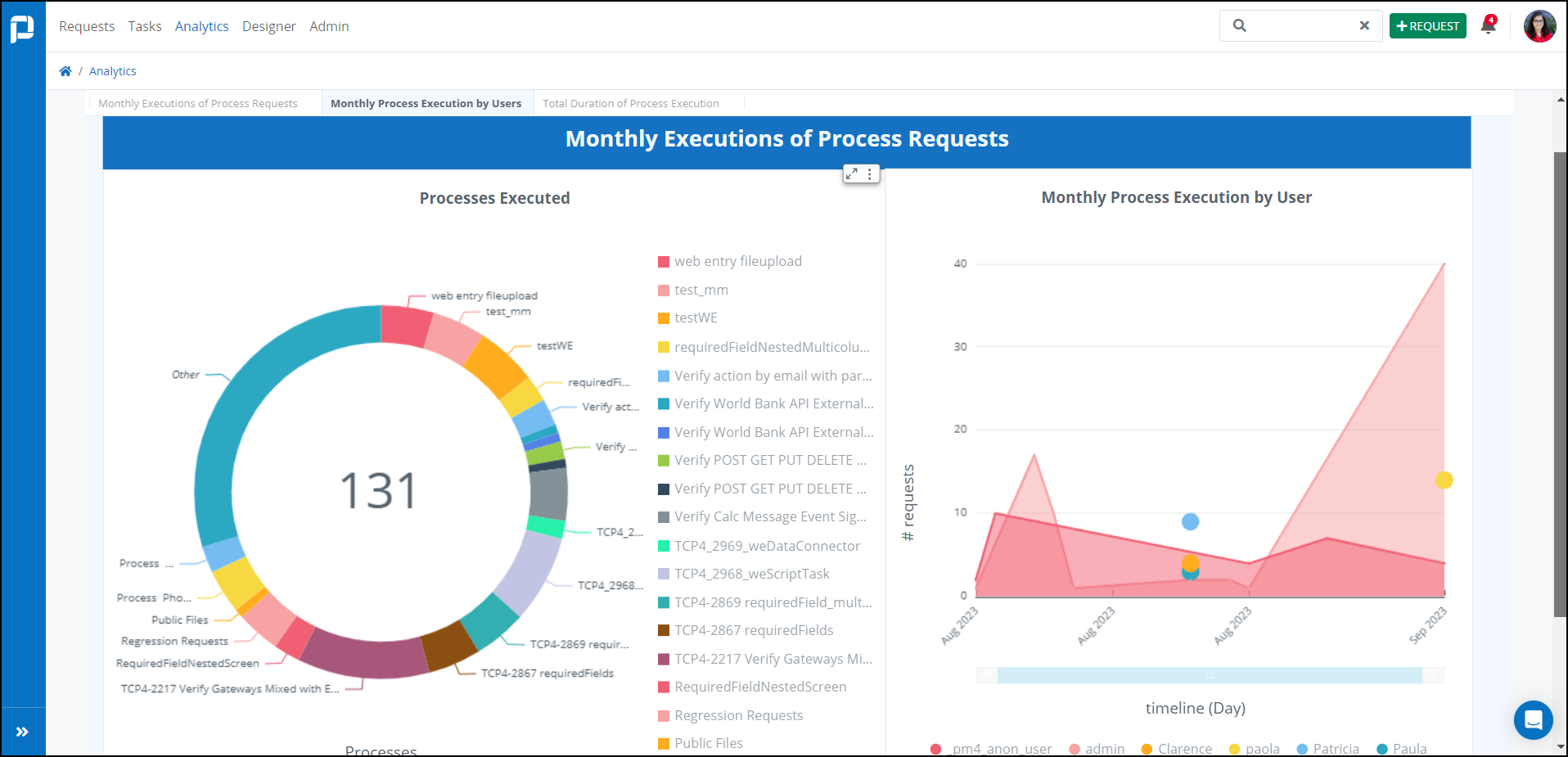Toggle the Regression Requests legend entry
Screen dimensions: 1568x757
(x=731, y=714)
